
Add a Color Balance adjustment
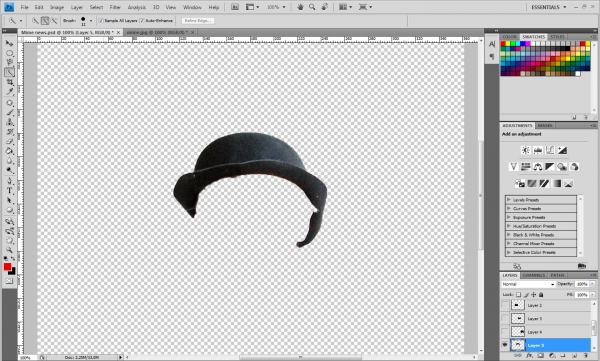538,167
